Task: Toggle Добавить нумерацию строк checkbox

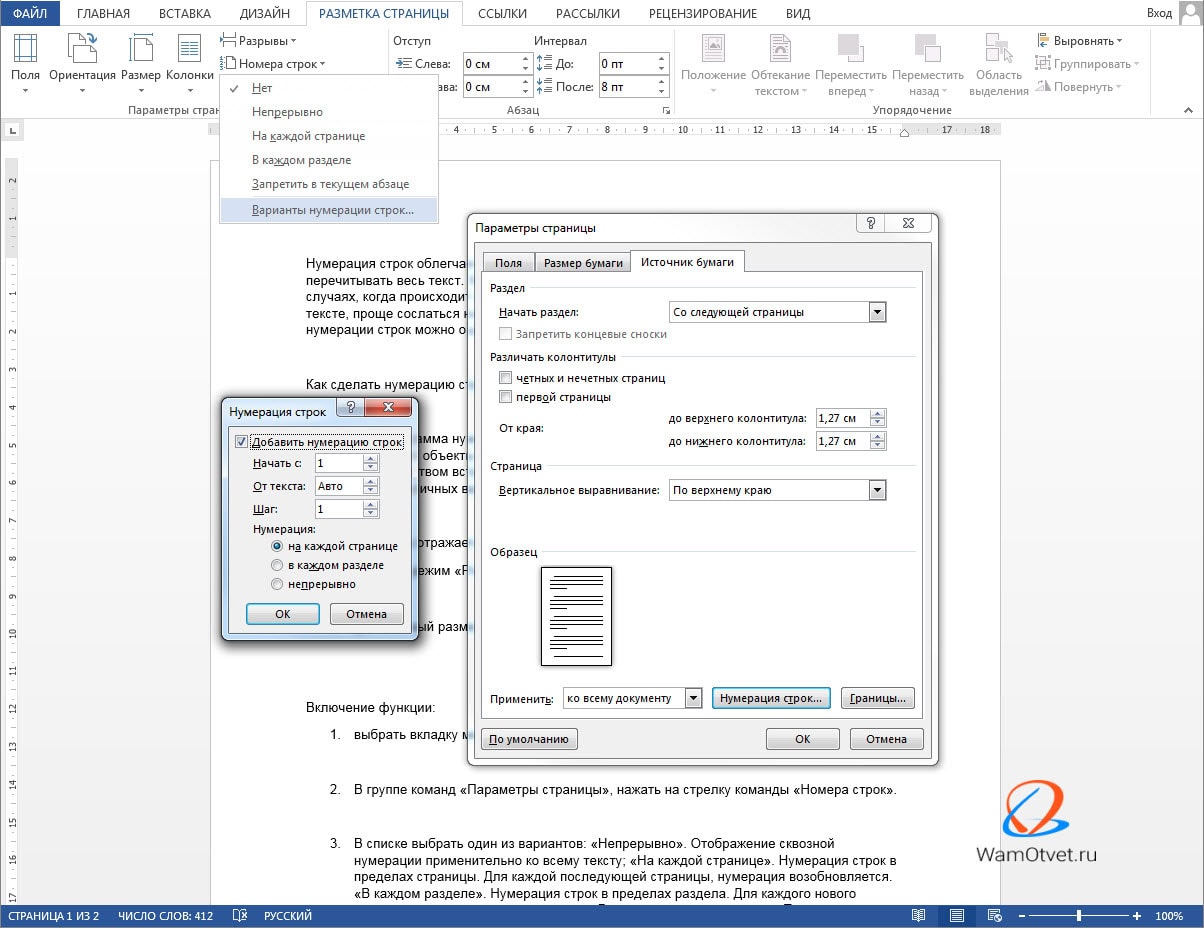Action: [241, 442]
